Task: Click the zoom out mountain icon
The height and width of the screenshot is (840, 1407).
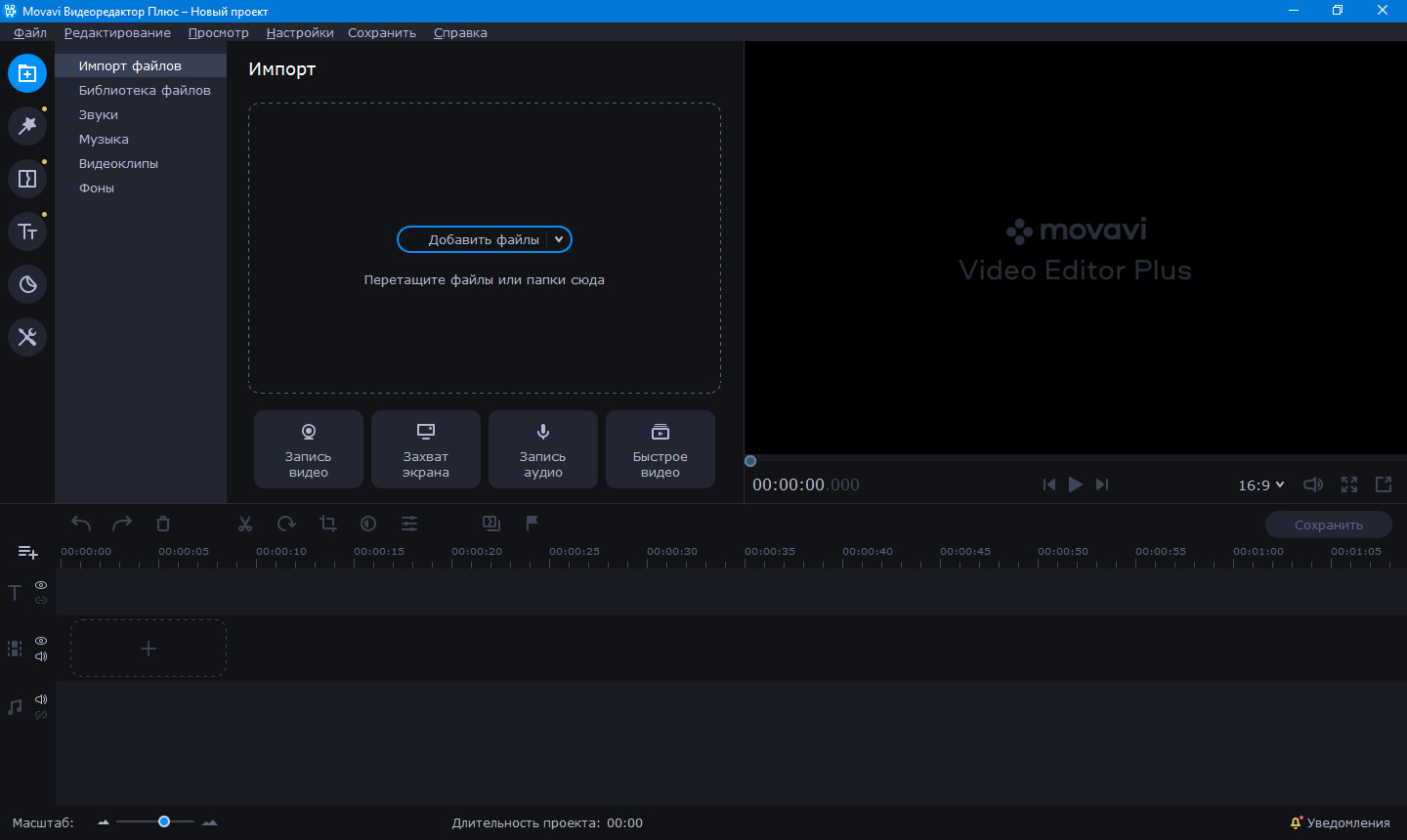Action: pyautogui.click(x=104, y=822)
